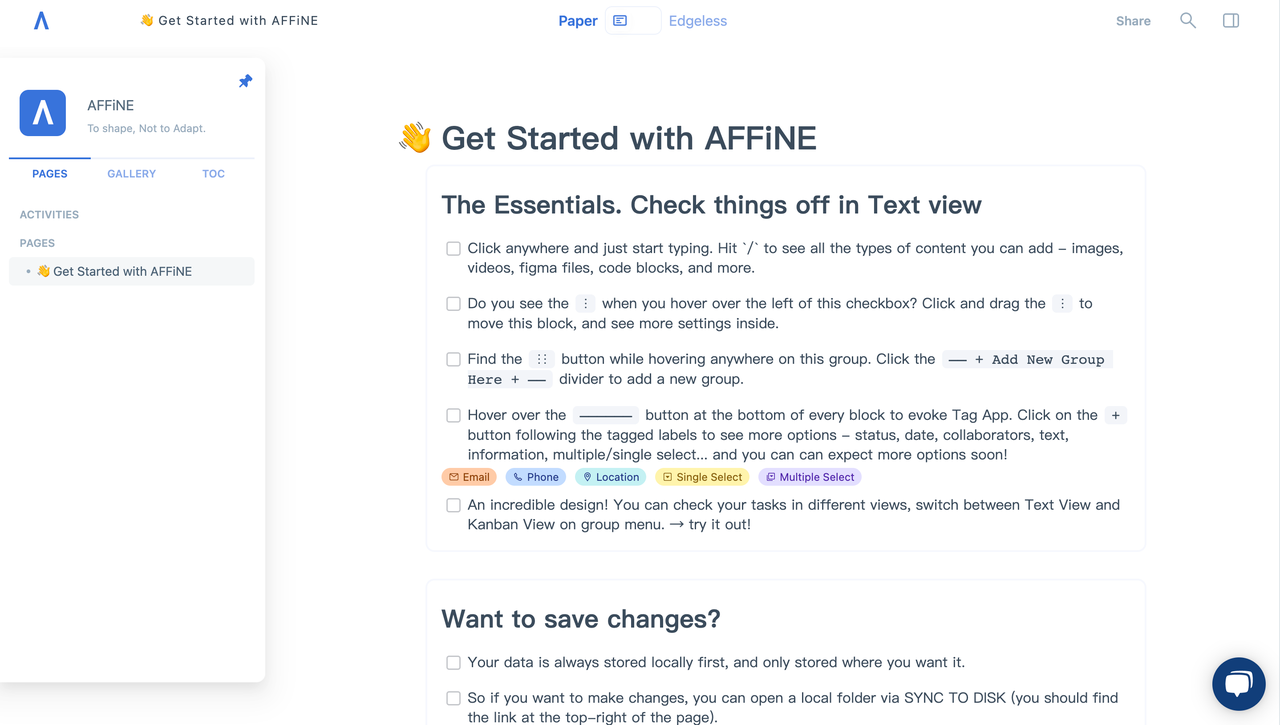Click the AFFiNE workspace avatar
Image resolution: width=1280 pixels, height=725 pixels.
[43, 113]
